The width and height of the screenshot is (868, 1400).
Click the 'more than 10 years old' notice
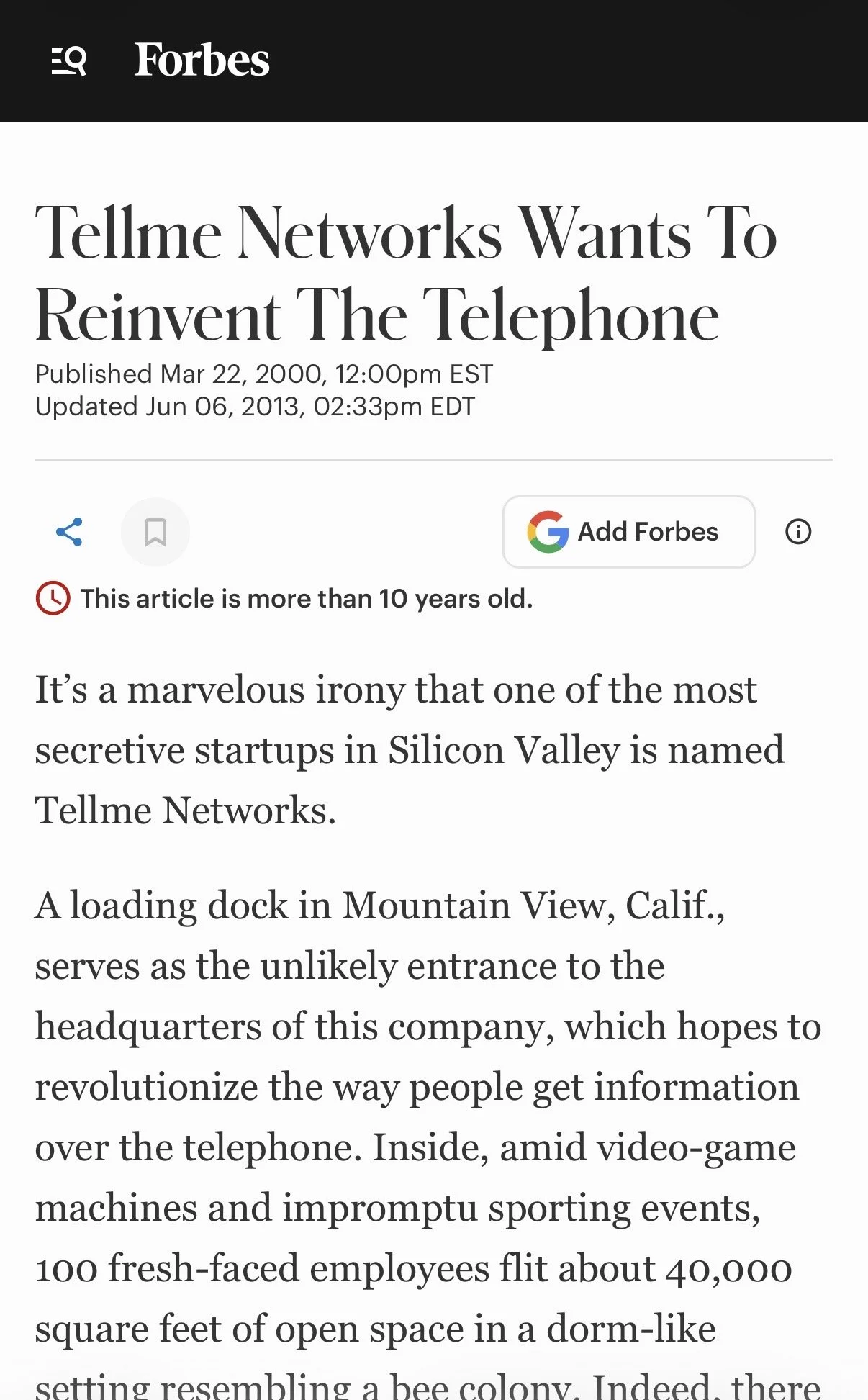click(x=307, y=599)
